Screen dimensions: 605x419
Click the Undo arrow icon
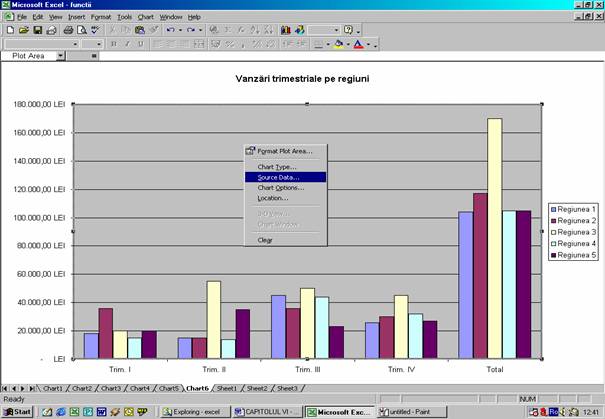pyautogui.click(x=170, y=30)
